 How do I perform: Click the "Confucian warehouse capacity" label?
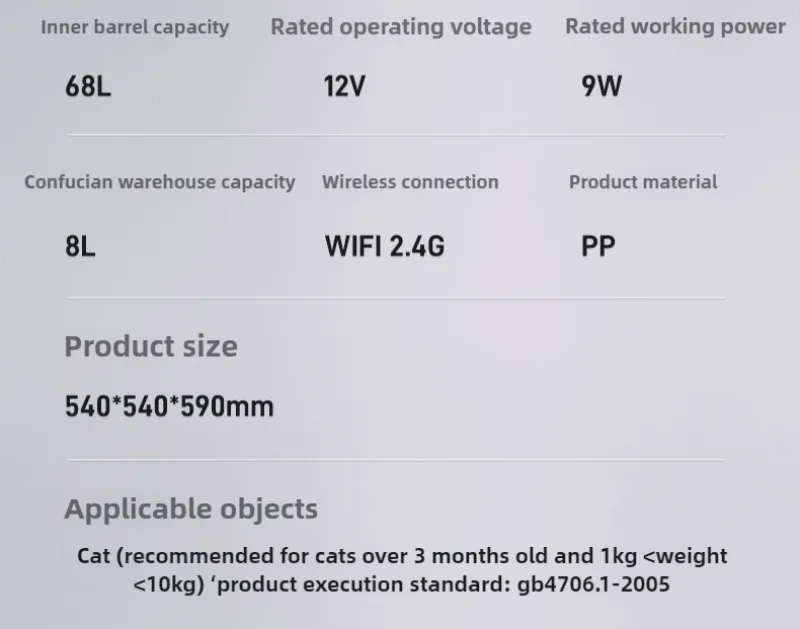pyautogui.click(x=160, y=182)
